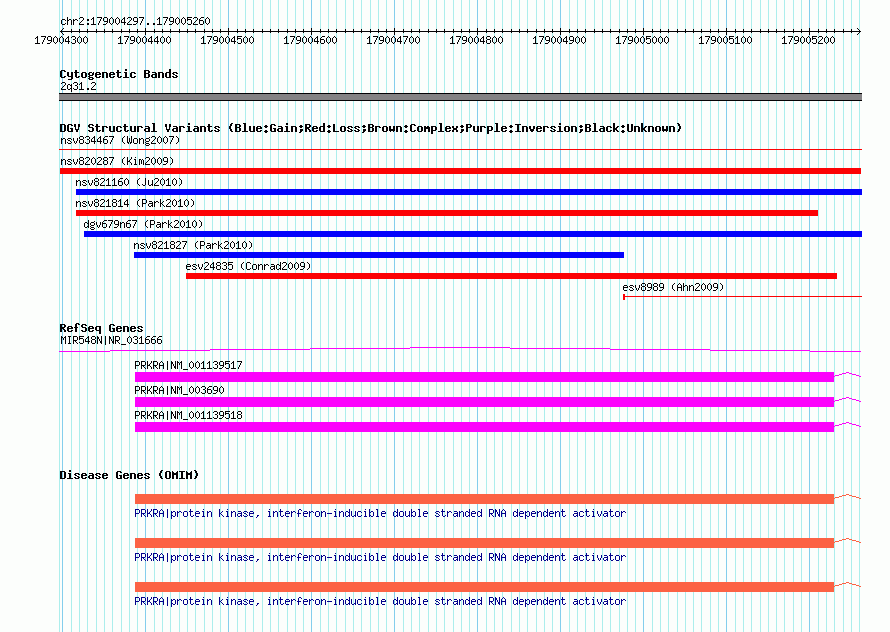Screen dimensions: 890x632
Task: Click ruler position 179004300
Action: point(61,40)
